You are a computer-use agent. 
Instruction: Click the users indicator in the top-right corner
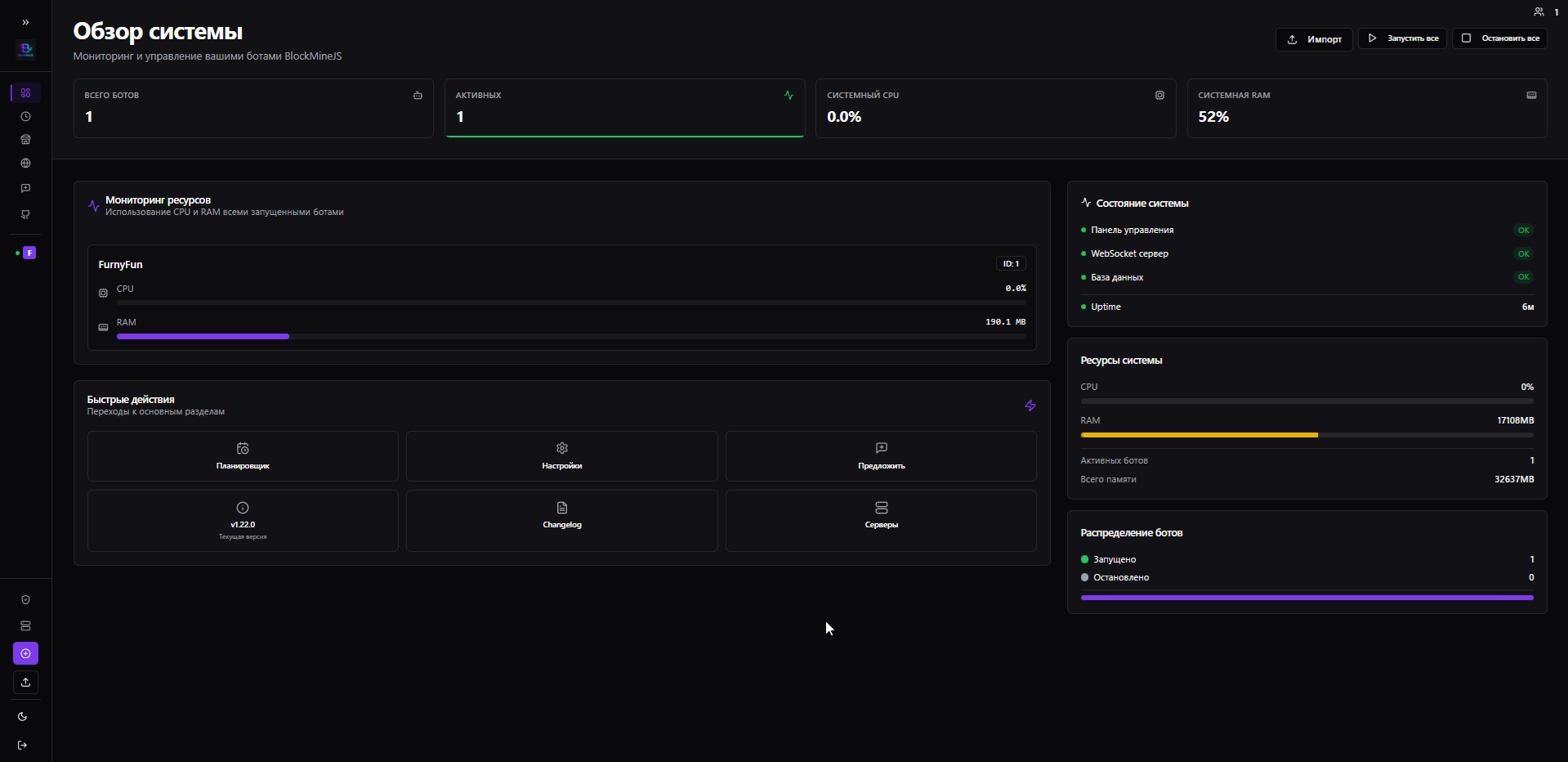pyautogui.click(x=1545, y=11)
